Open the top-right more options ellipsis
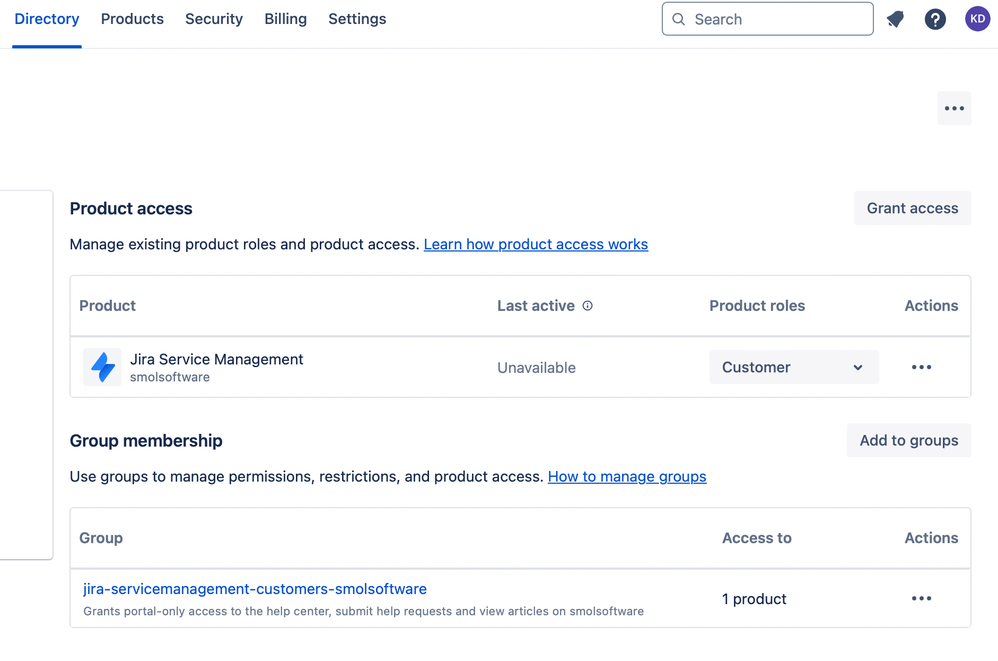Viewport: 998px width, 661px height. (x=954, y=108)
